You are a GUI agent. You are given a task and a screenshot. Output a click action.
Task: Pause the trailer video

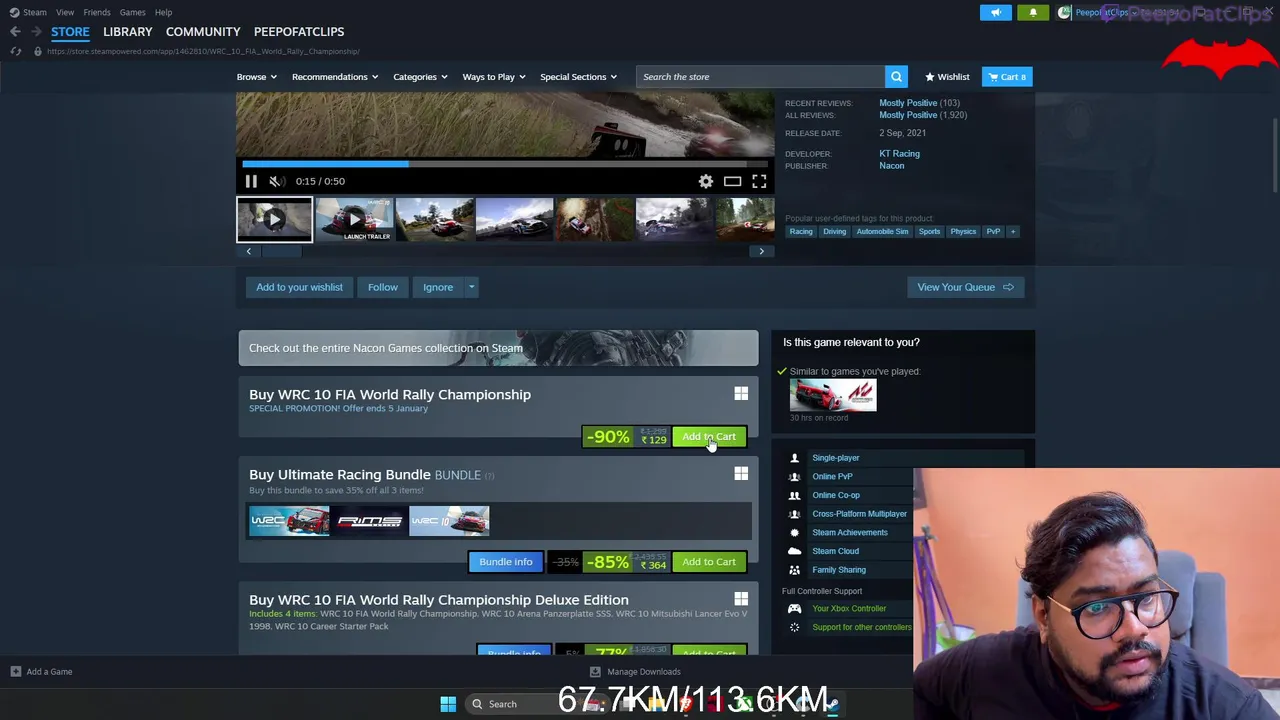click(x=251, y=181)
